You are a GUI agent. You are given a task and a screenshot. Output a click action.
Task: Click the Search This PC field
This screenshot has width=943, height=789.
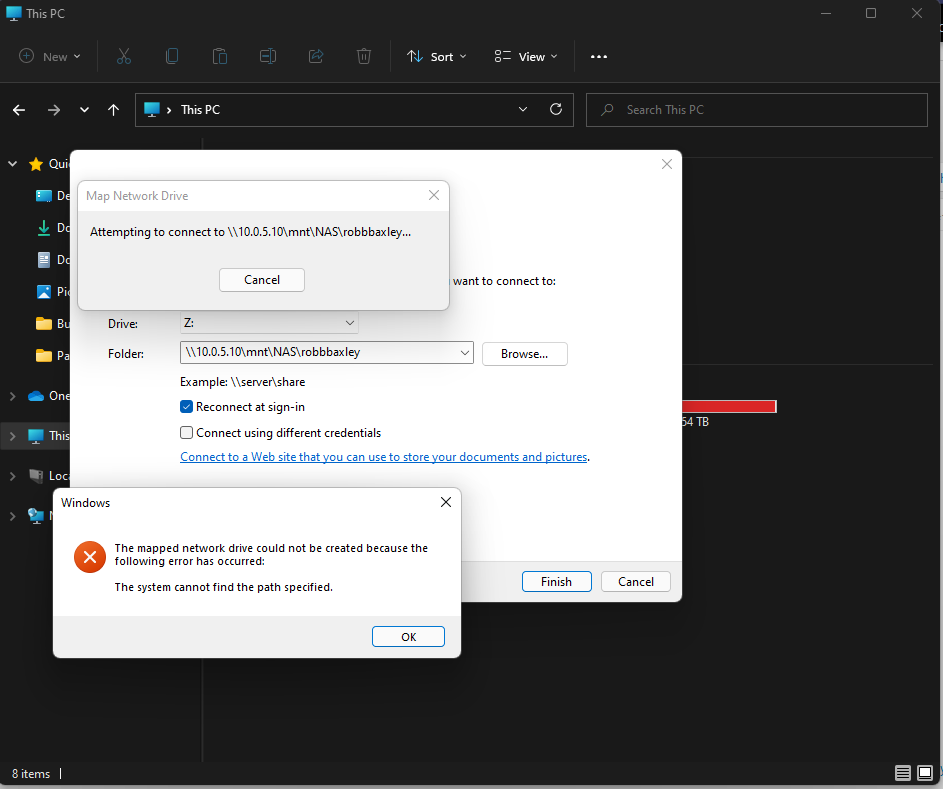pos(757,109)
